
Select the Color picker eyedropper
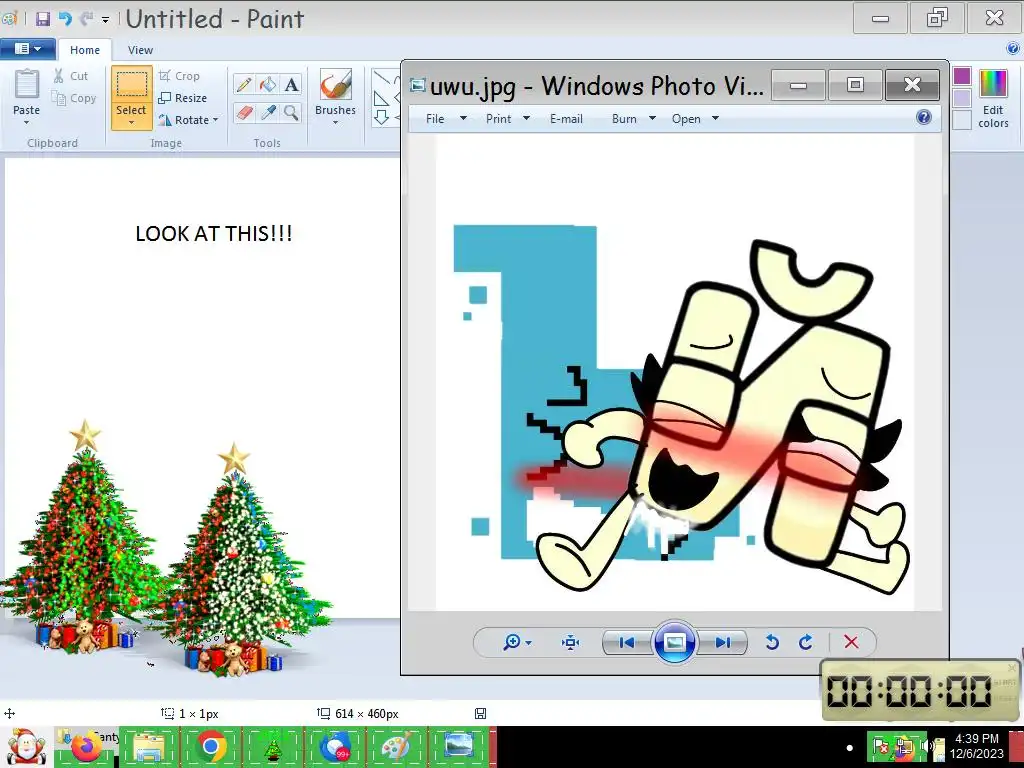268,112
